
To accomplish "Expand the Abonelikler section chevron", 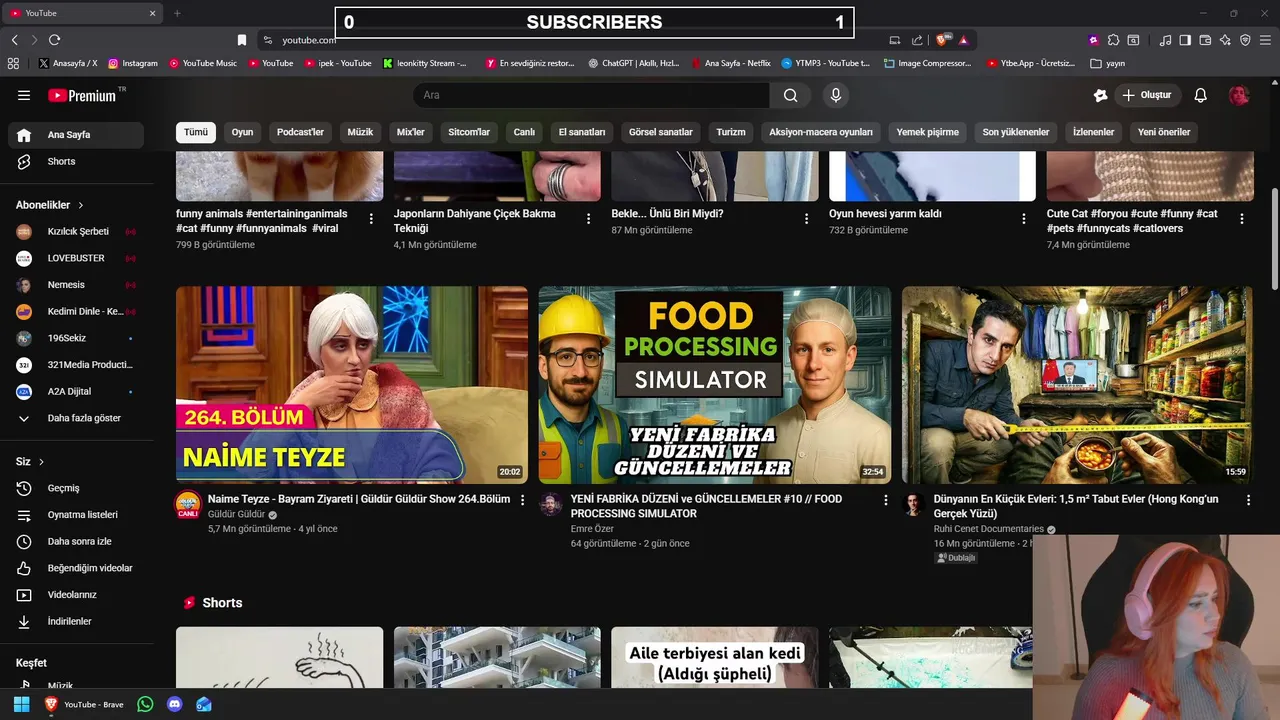I will (x=81, y=205).
